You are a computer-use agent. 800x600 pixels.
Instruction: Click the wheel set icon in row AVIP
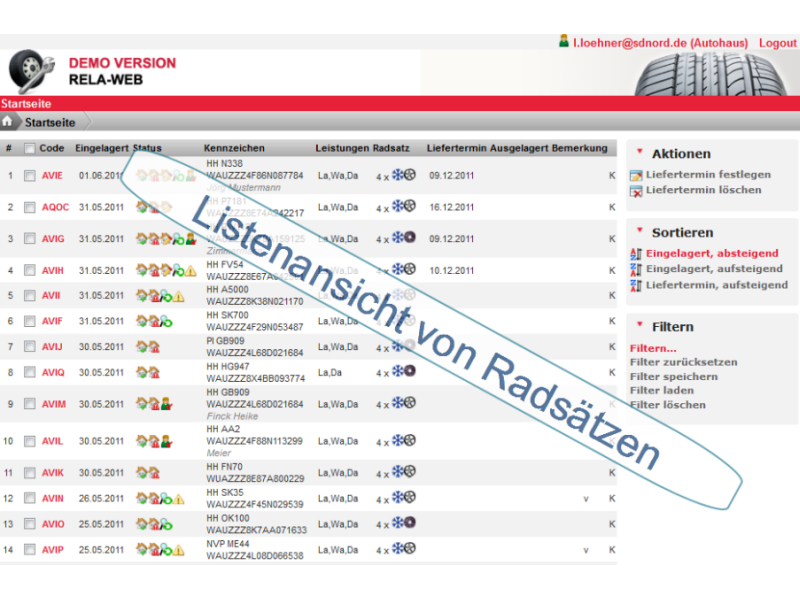404,549
